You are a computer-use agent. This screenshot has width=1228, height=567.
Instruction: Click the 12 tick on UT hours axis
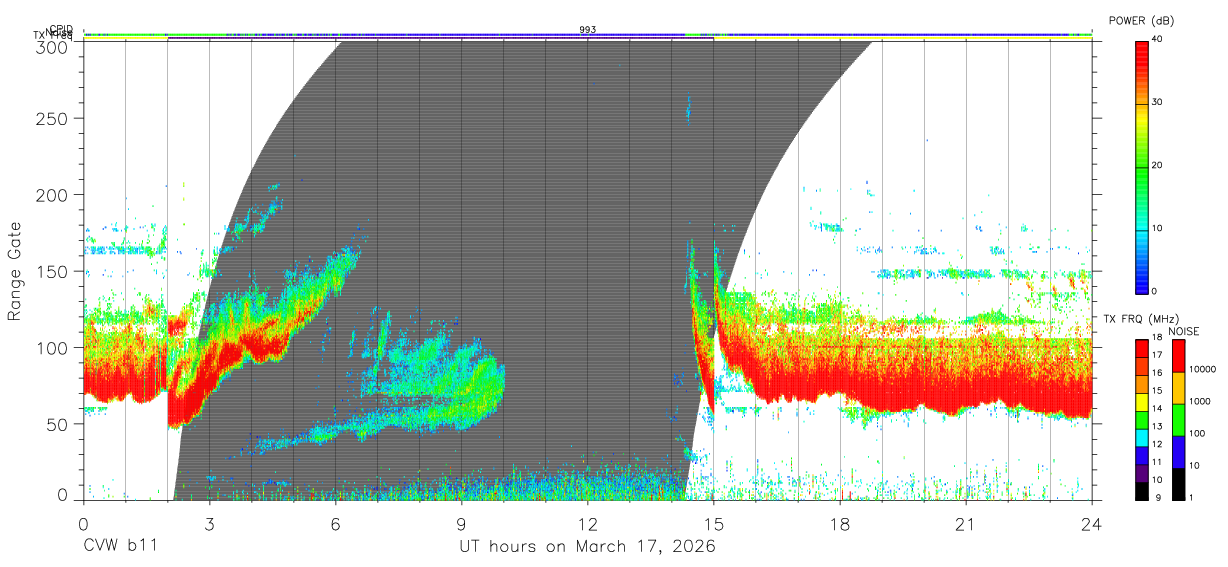(x=588, y=523)
